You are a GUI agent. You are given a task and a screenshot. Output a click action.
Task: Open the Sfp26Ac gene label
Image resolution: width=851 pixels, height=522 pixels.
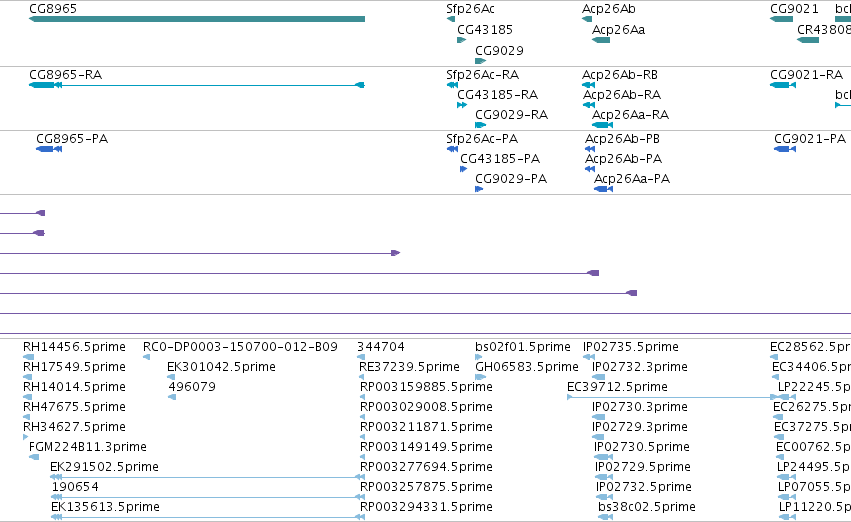point(470,9)
